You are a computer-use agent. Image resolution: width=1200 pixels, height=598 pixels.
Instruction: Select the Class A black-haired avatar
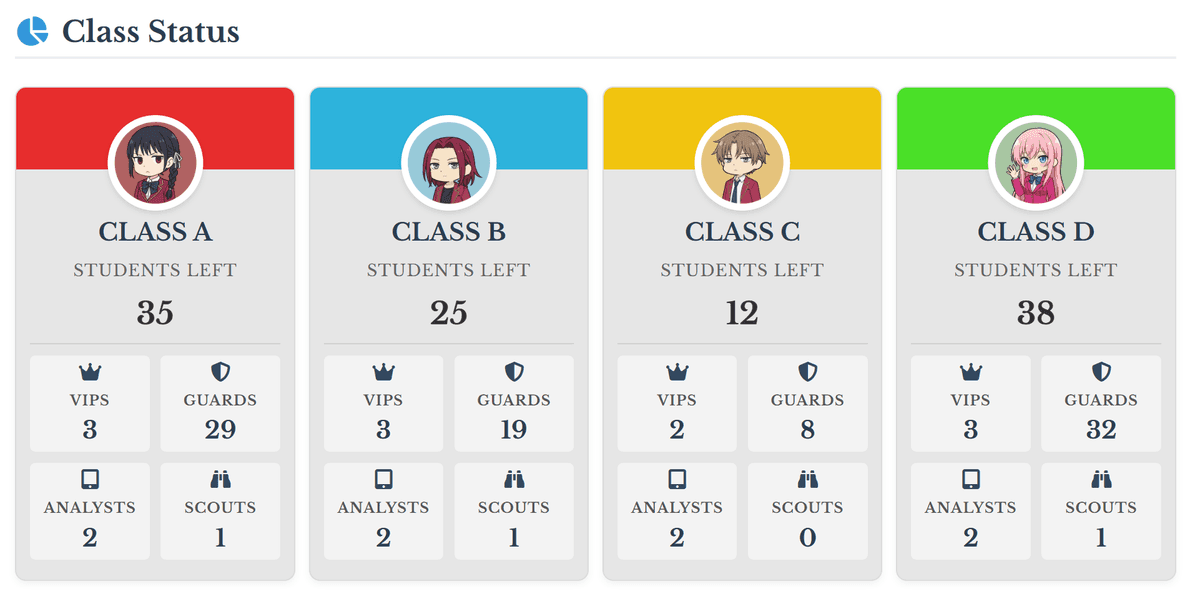coord(155,162)
